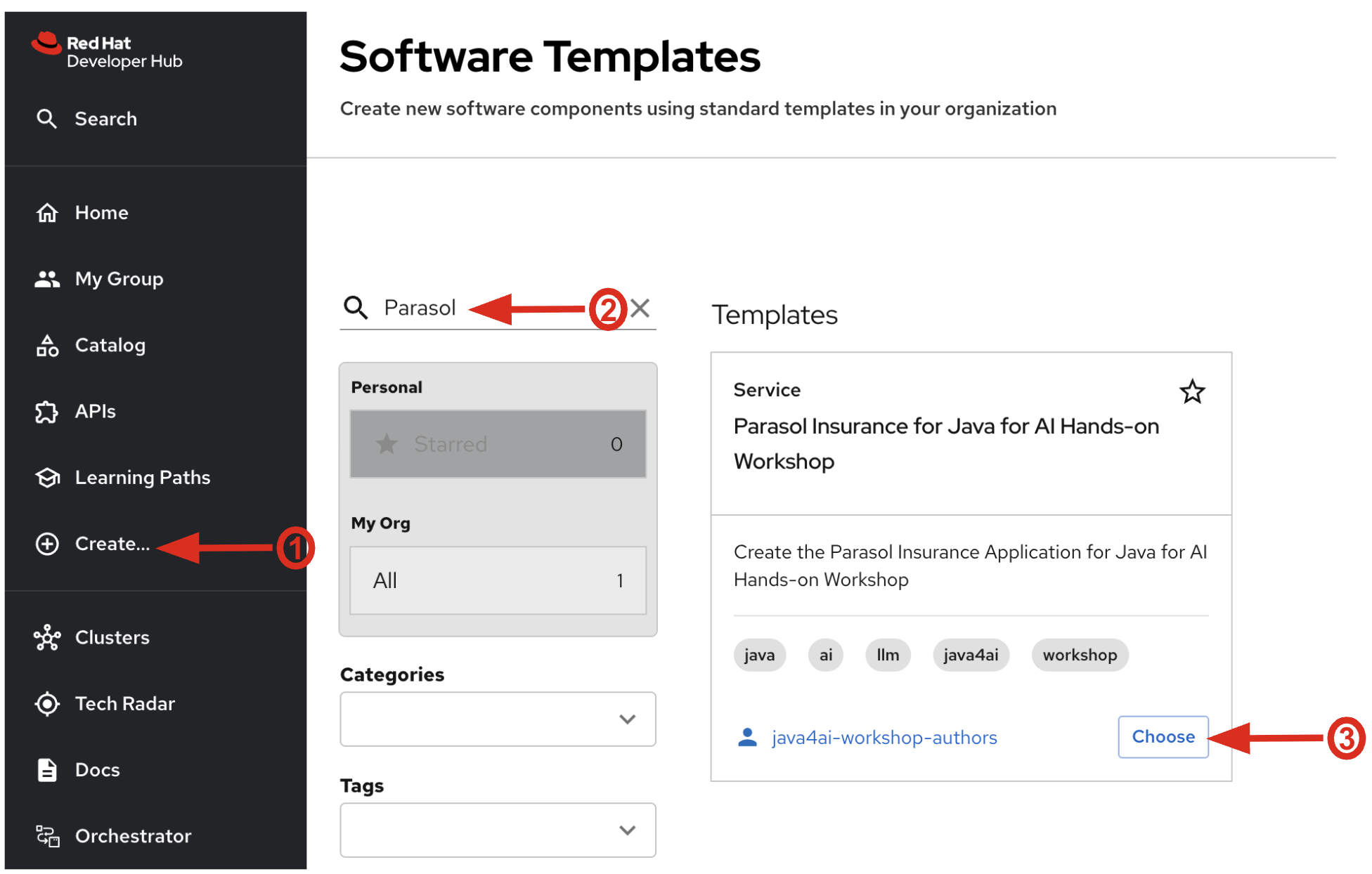The width and height of the screenshot is (1372, 874).
Task: Open Orchestrator label in sidebar
Action: 134,836
